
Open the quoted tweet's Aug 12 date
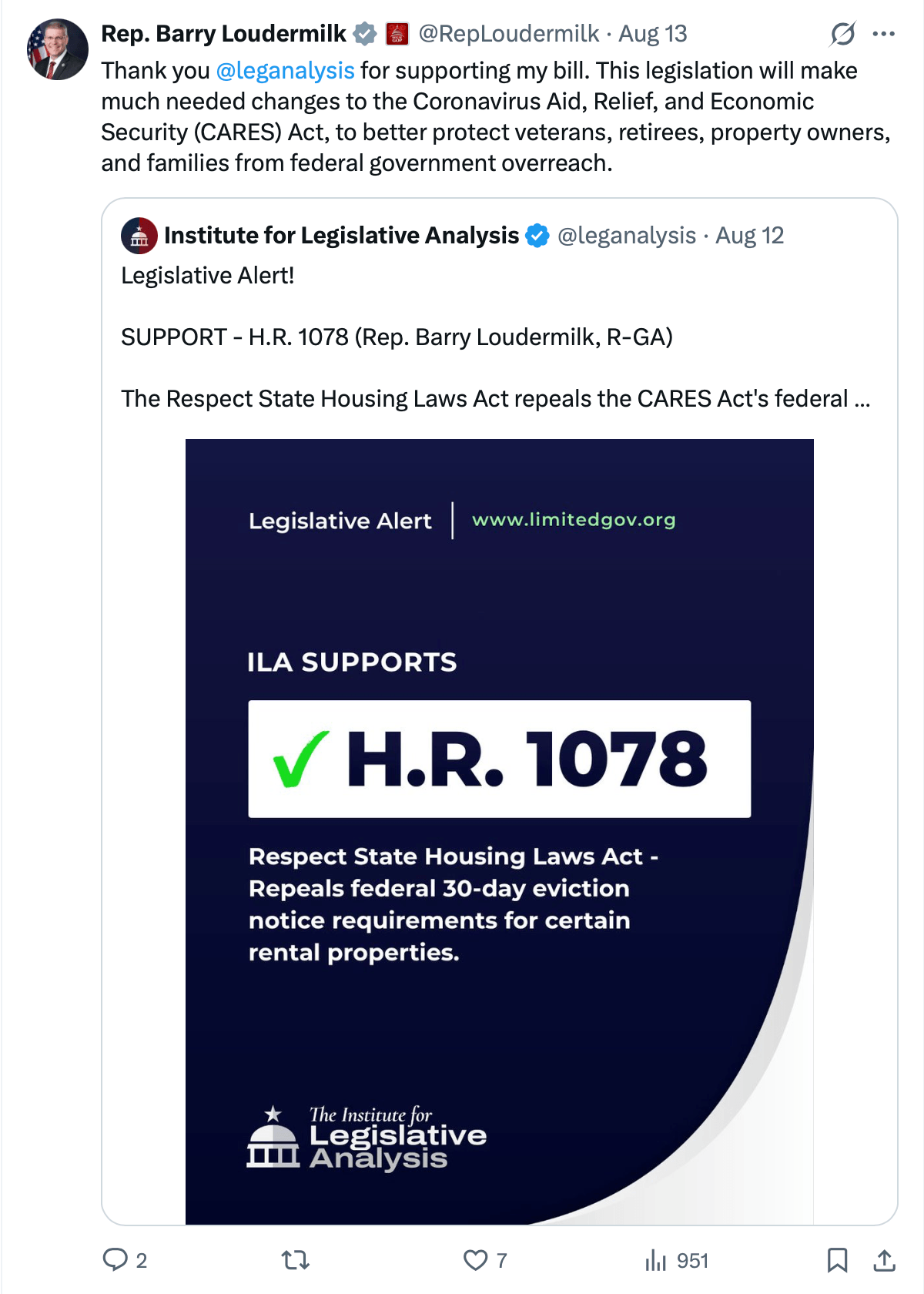pos(750,236)
